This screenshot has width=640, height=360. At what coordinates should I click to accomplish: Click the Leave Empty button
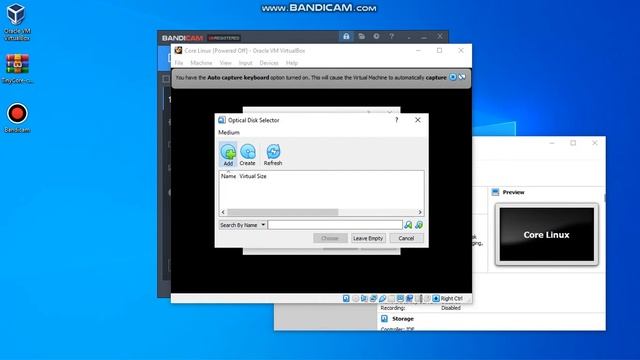pyautogui.click(x=368, y=238)
